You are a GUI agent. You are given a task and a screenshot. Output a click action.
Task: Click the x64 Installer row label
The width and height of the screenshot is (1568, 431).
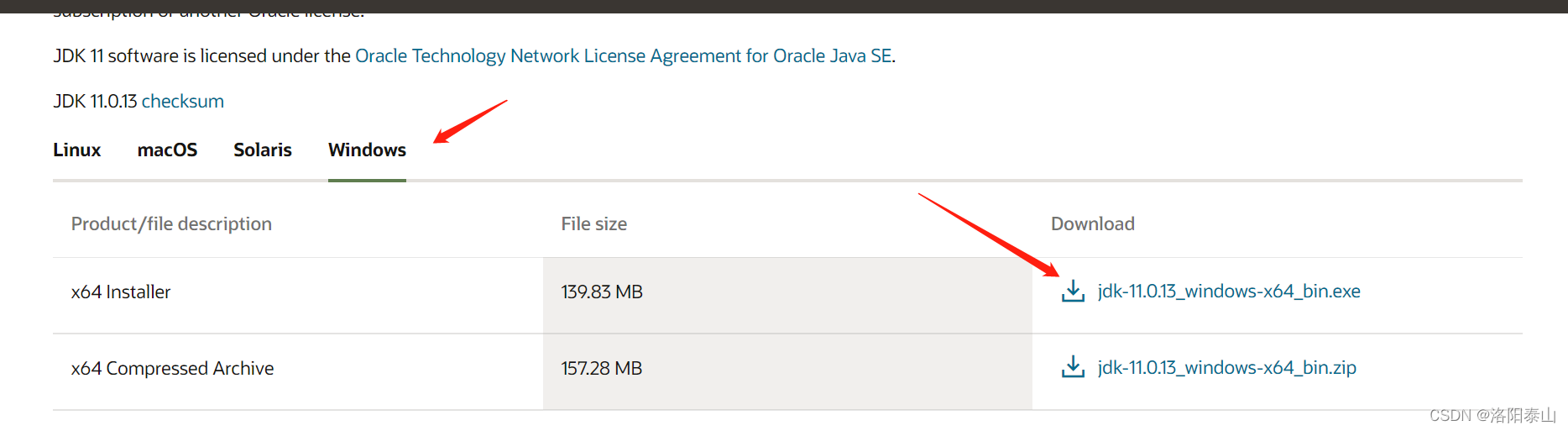click(121, 292)
